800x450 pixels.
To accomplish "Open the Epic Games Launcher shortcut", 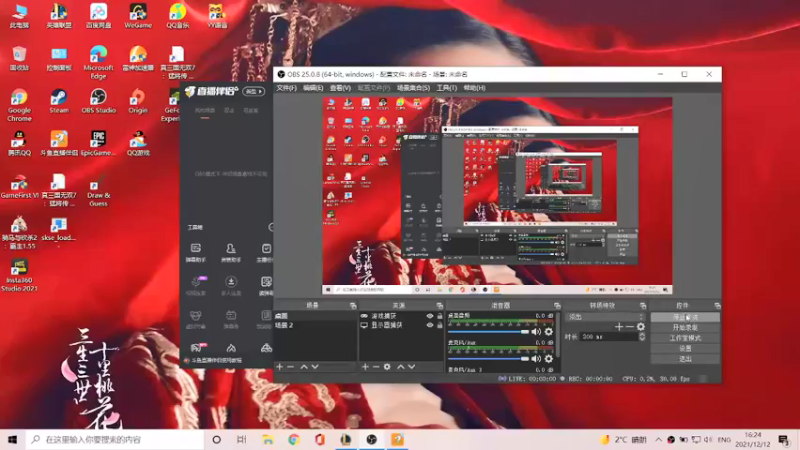I will click(x=98, y=143).
